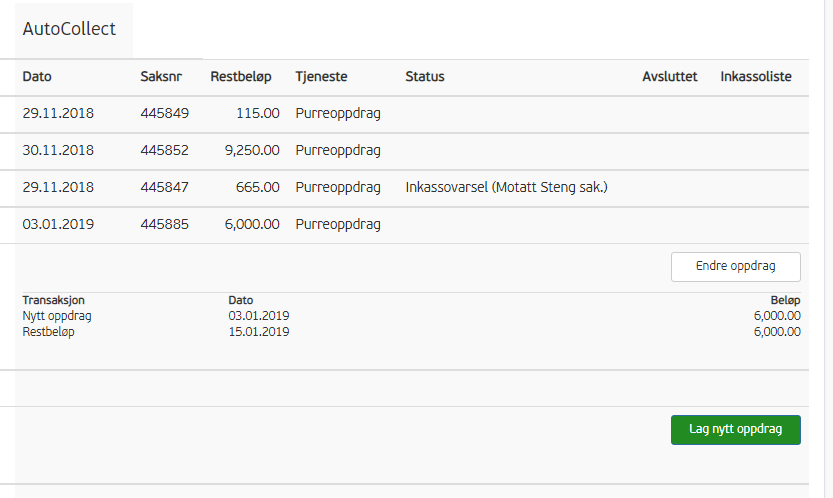Open the AutoCollect tab

tap(69, 29)
